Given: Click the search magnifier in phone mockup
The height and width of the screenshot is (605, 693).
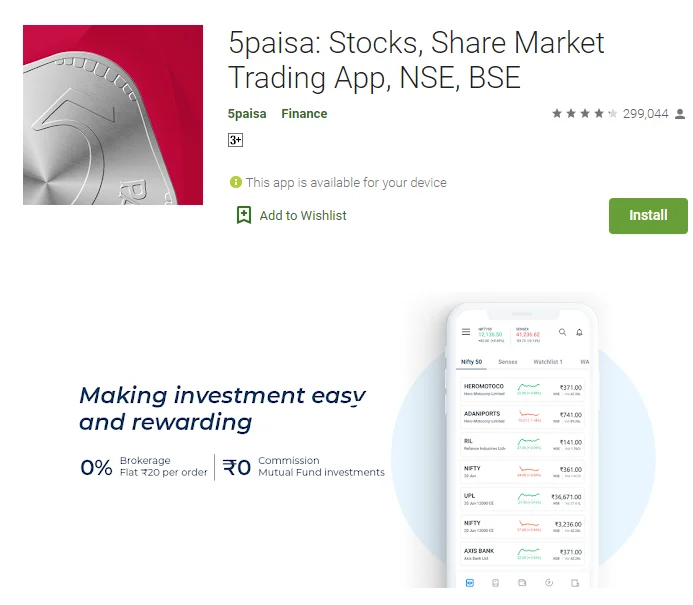Looking at the screenshot, I should pos(562,332).
